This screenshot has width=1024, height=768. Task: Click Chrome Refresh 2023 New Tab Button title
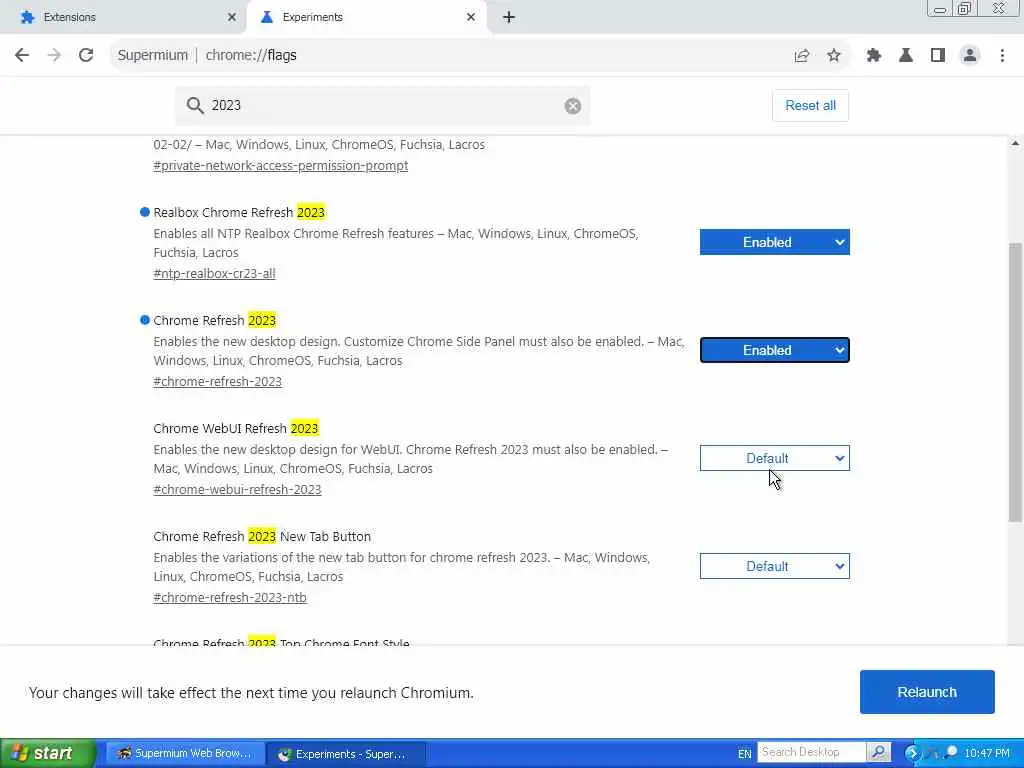[x=262, y=537]
